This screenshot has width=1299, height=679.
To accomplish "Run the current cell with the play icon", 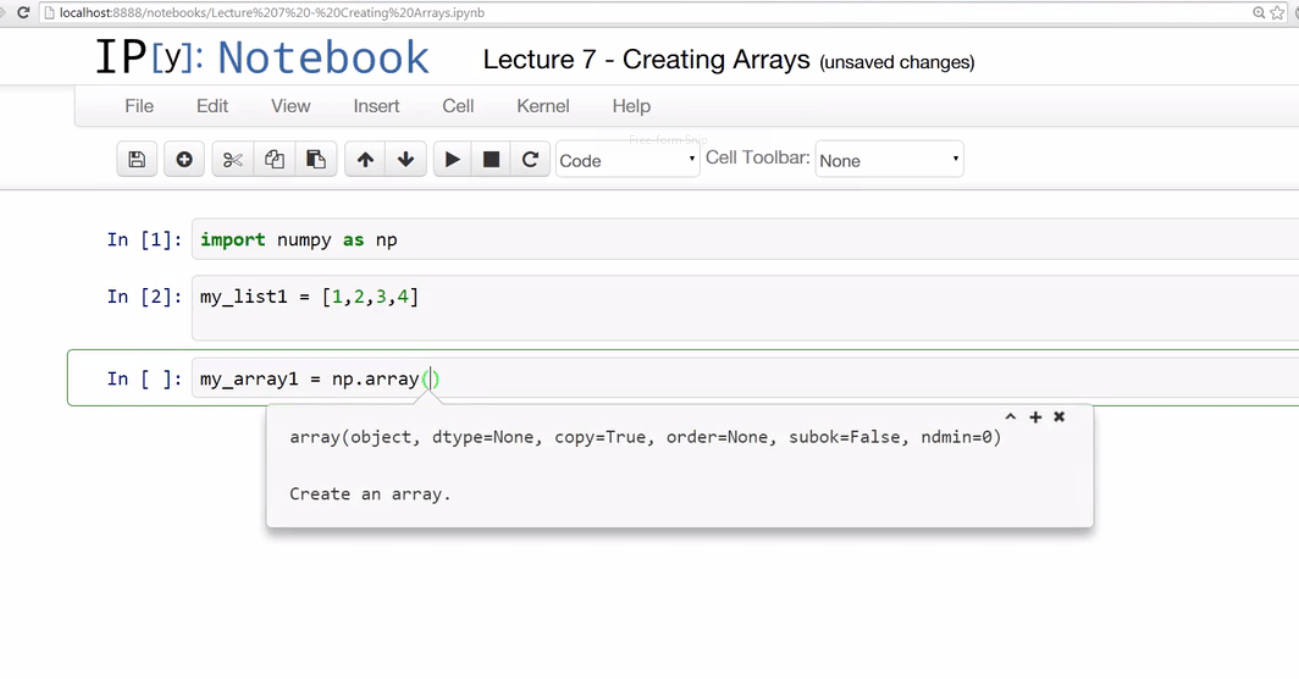I will pos(452,159).
